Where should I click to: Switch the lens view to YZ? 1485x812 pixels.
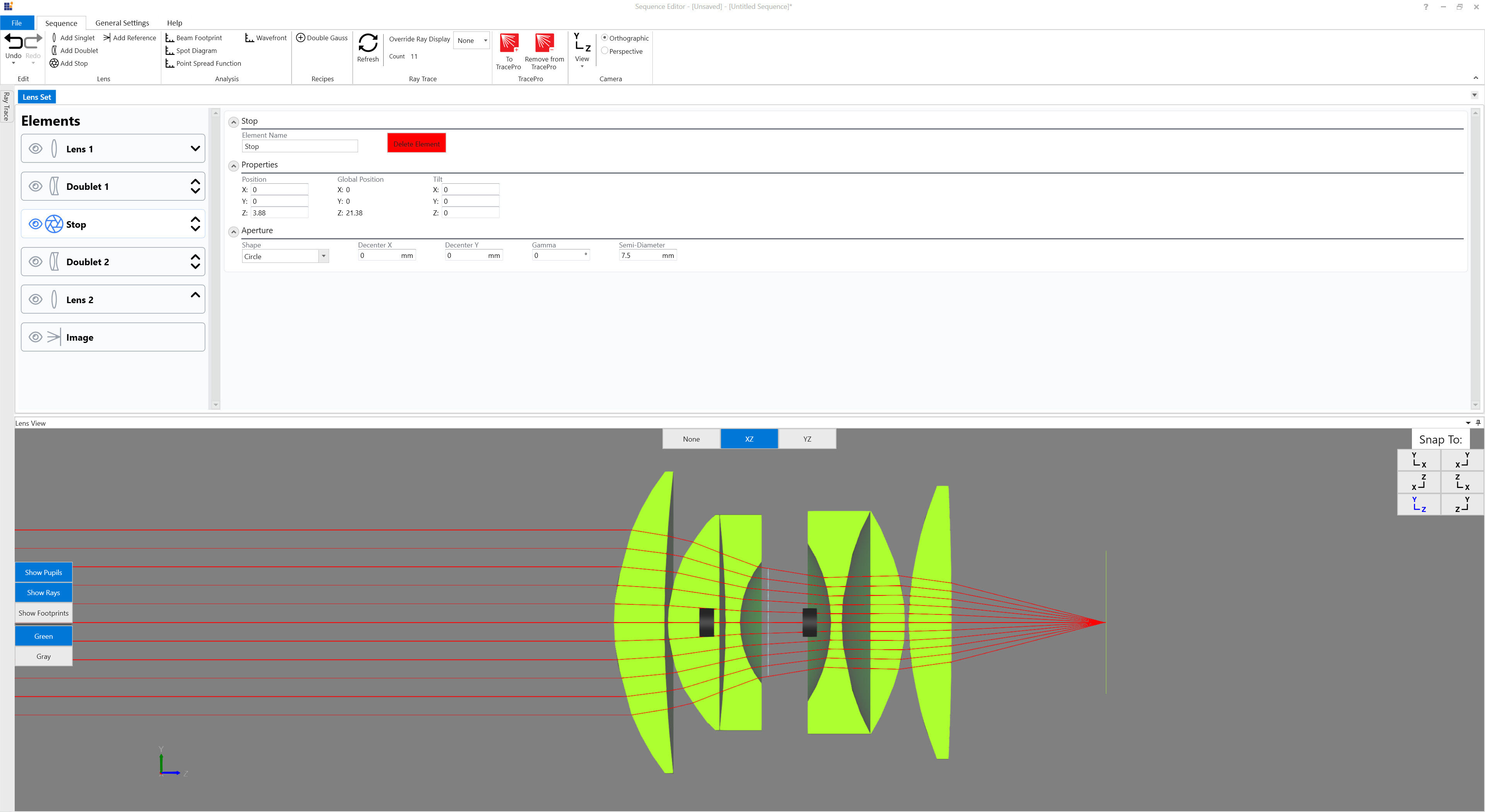pyautogui.click(x=806, y=438)
